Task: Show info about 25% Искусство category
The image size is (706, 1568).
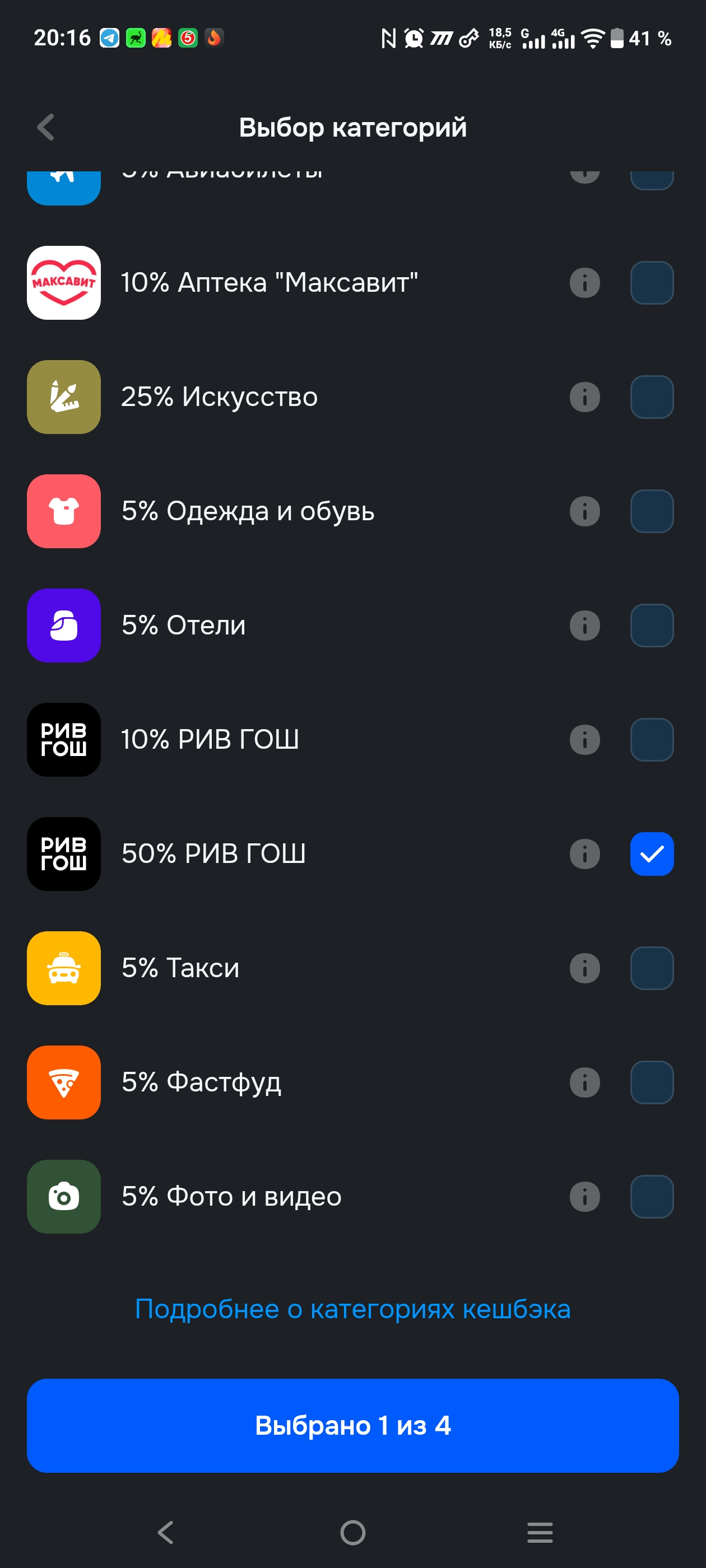Action: tap(584, 398)
